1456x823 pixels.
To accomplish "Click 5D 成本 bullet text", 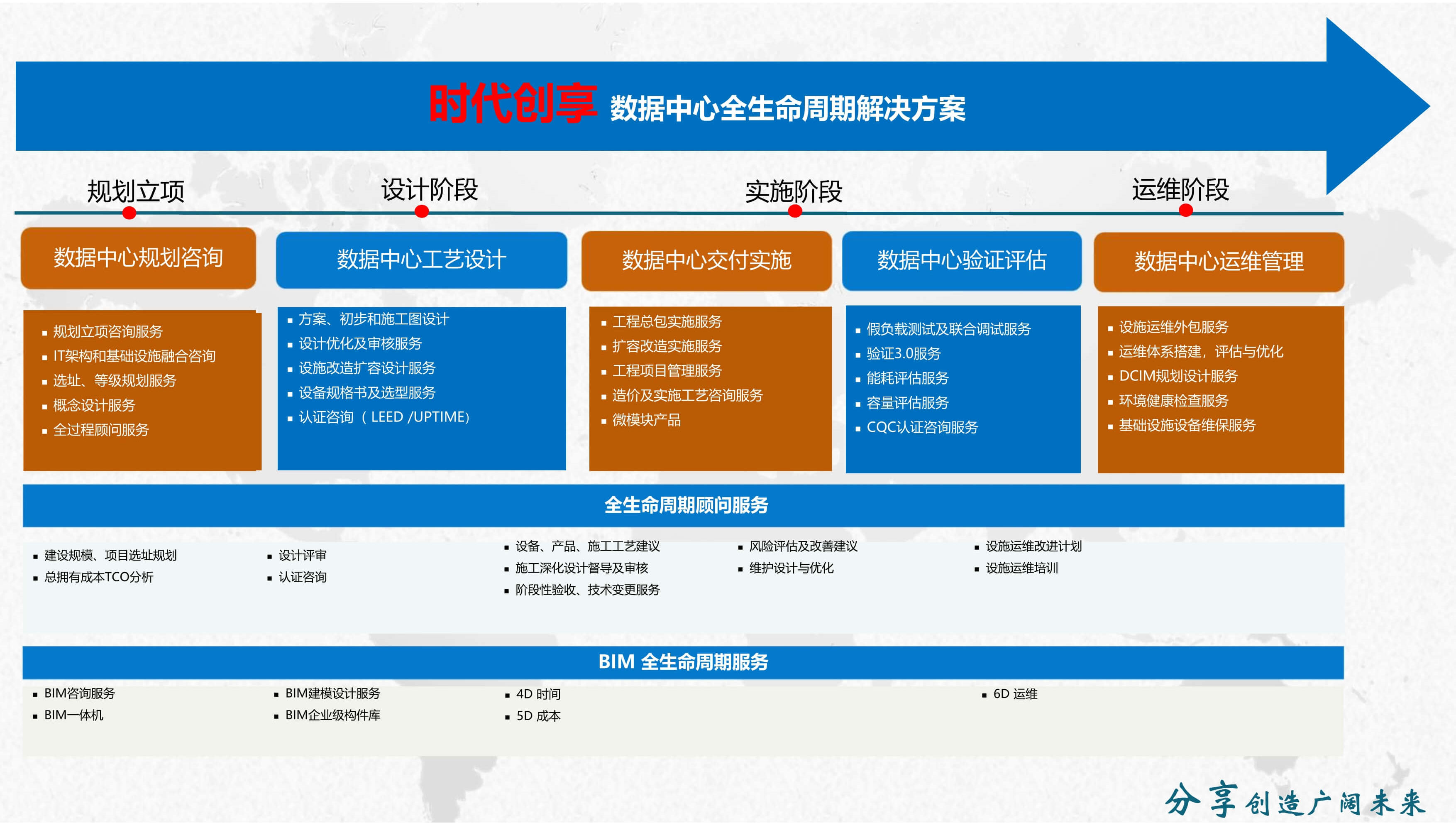I will [x=538, y=717].
